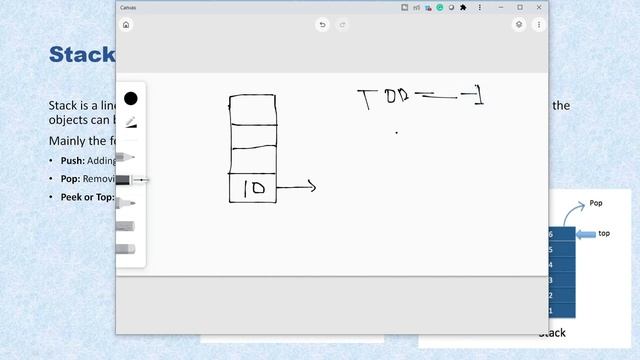The width and height of the screenshot is (640, 360).
Task: Click Peek or Top bullet on slide
Action: click(88, 197)
